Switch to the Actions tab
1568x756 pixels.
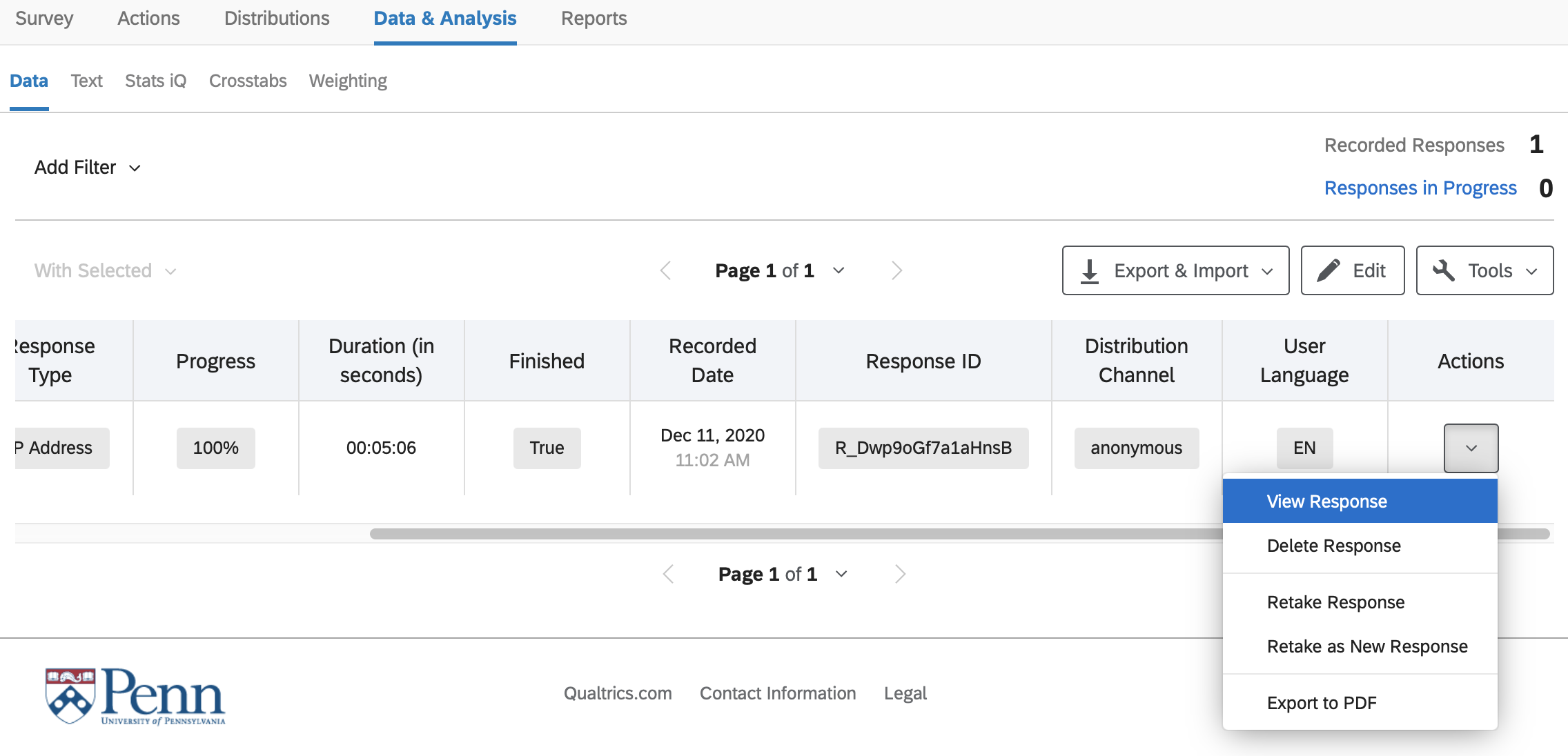148,19
